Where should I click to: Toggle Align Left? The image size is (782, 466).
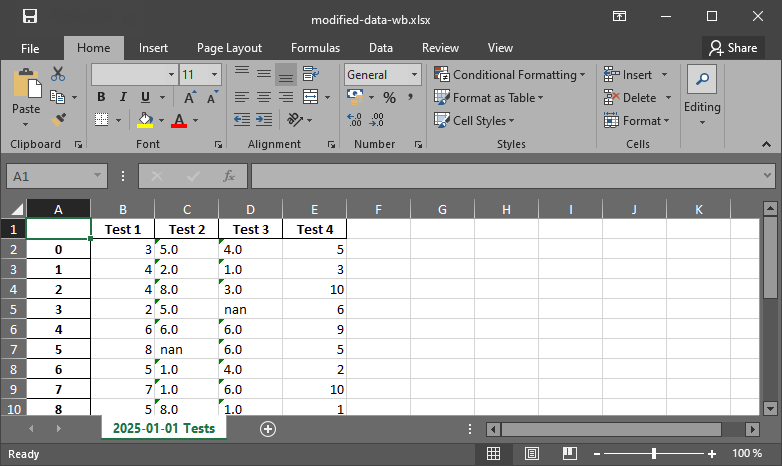click(x=242, y=97)
